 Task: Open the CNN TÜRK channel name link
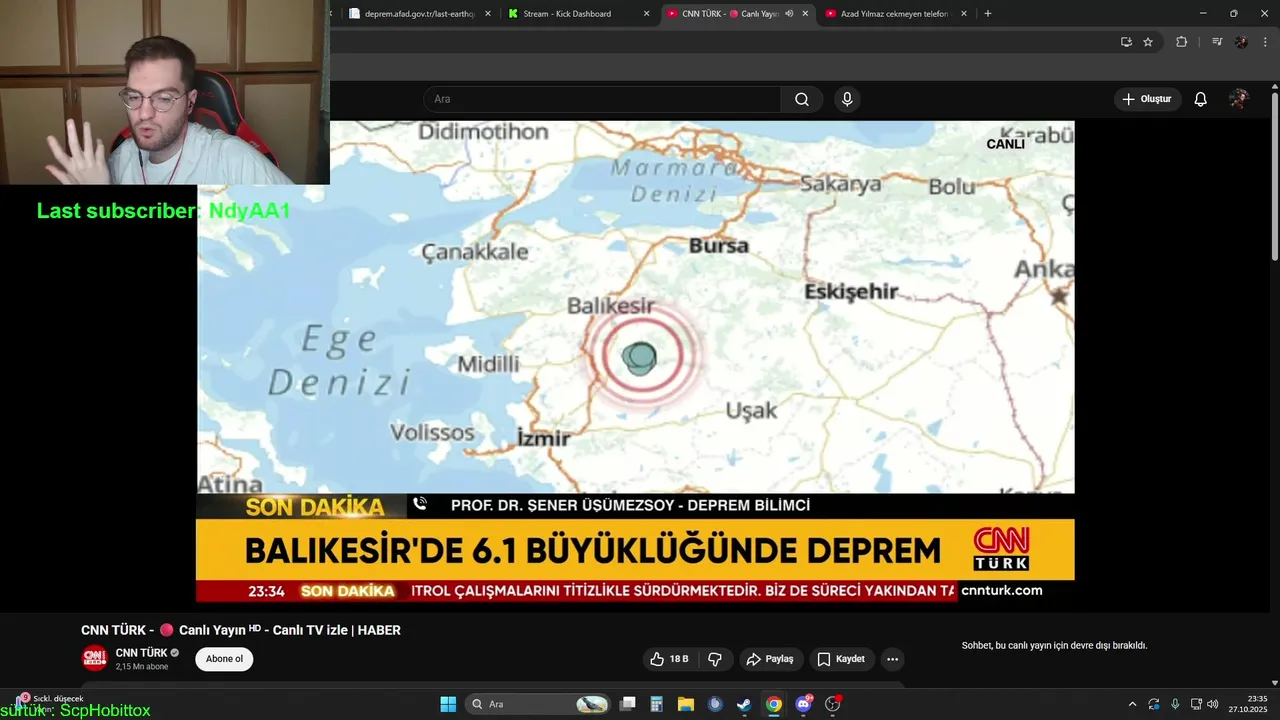point(141,653)
